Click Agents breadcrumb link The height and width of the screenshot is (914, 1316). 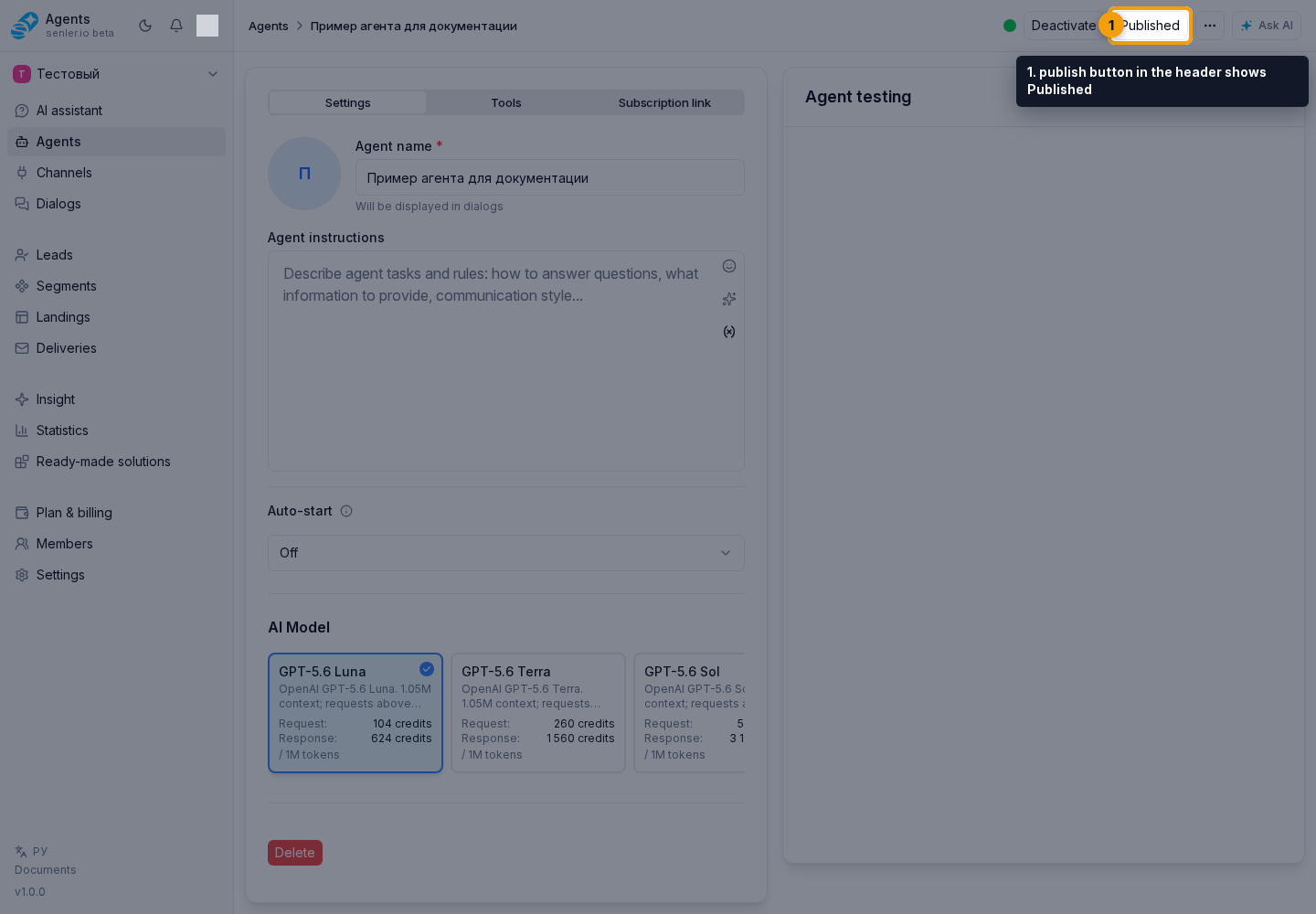tap(268, 26)
